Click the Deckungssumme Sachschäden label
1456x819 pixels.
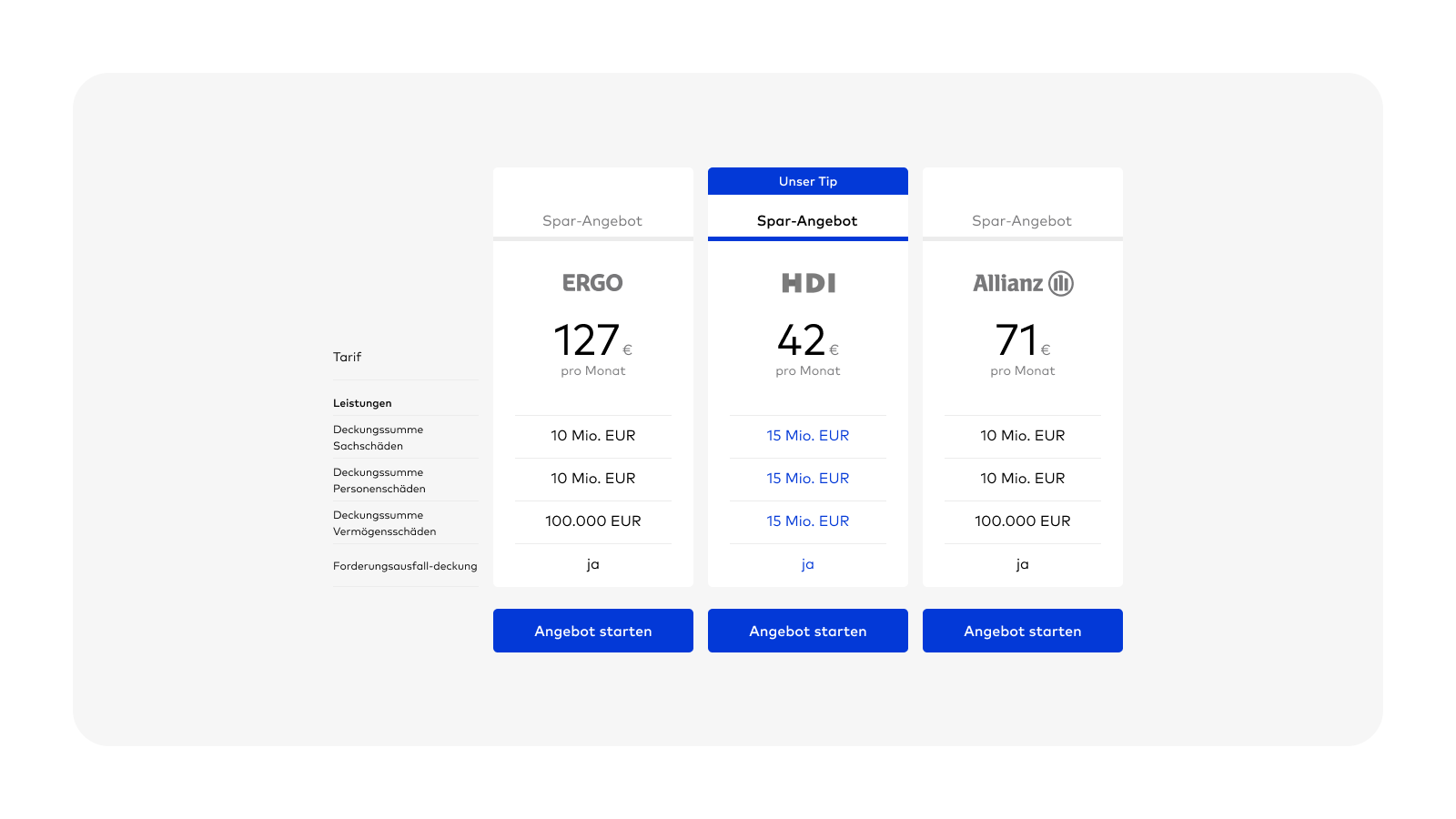379,438
